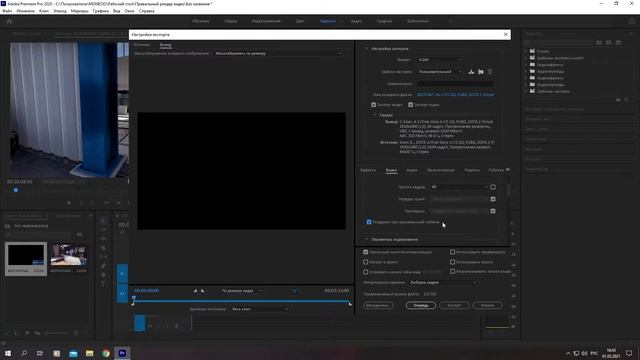Collapse the Сводка section
640x360 pixels.
tap(374, 115)
